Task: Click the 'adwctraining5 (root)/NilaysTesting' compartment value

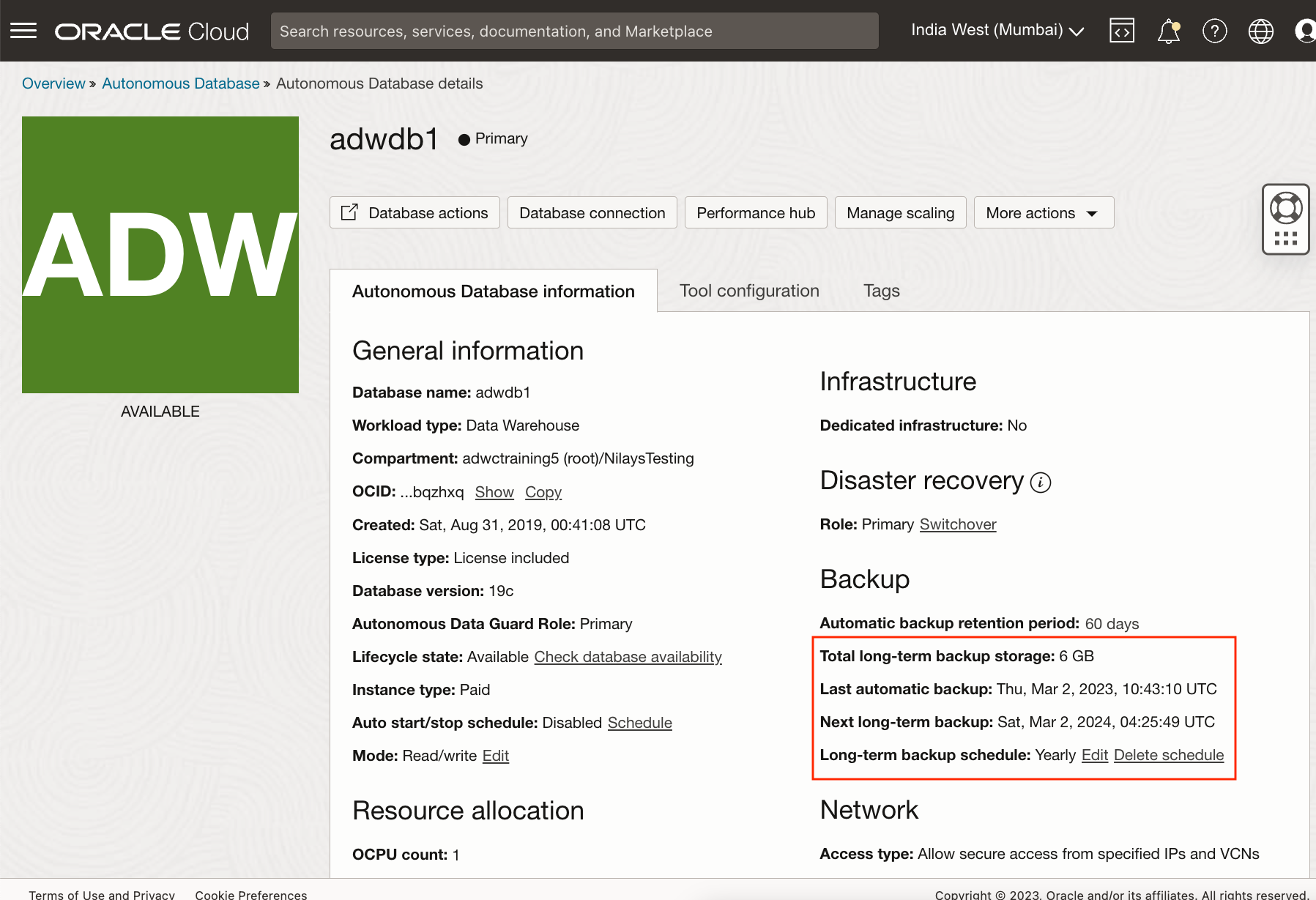Action: pos(579,458)
